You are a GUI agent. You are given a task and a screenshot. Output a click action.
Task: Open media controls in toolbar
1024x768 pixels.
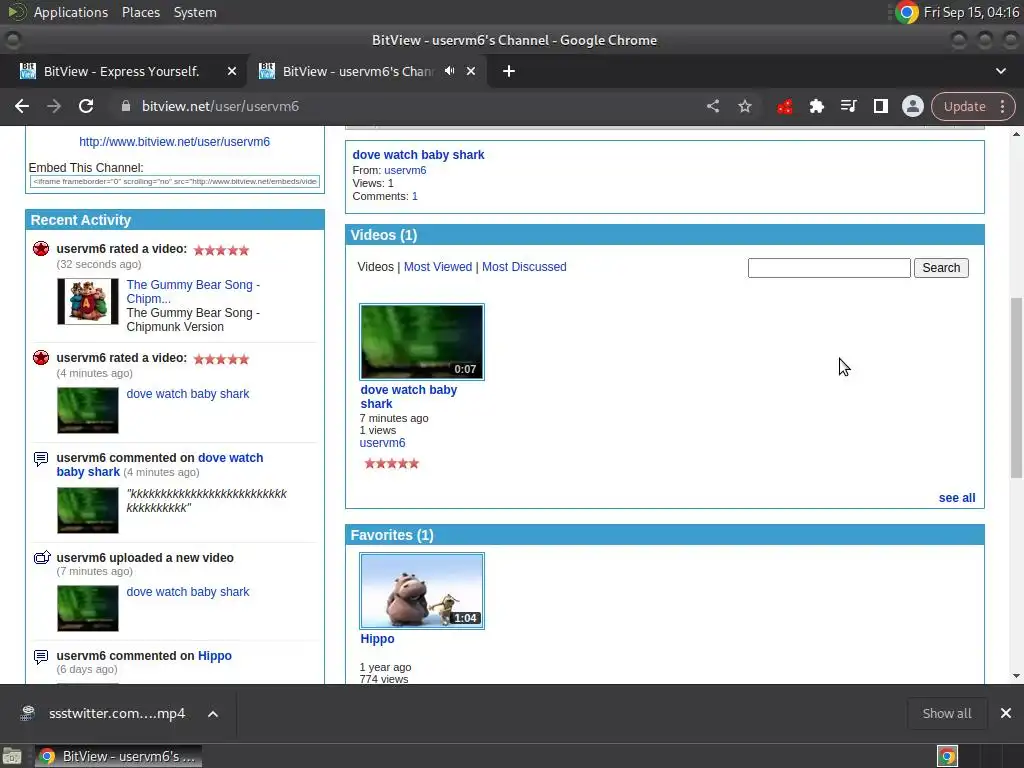click(x=848, y=106)
